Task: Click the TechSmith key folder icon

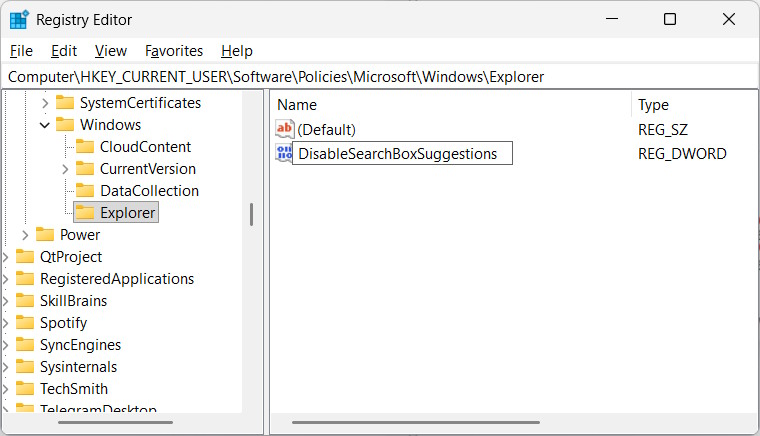Action: point(25,389)
